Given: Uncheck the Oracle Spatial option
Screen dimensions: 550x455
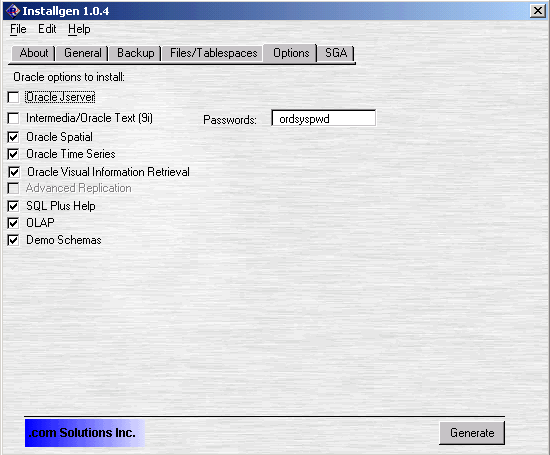Looking at the screenshot, I should (13, 137).
